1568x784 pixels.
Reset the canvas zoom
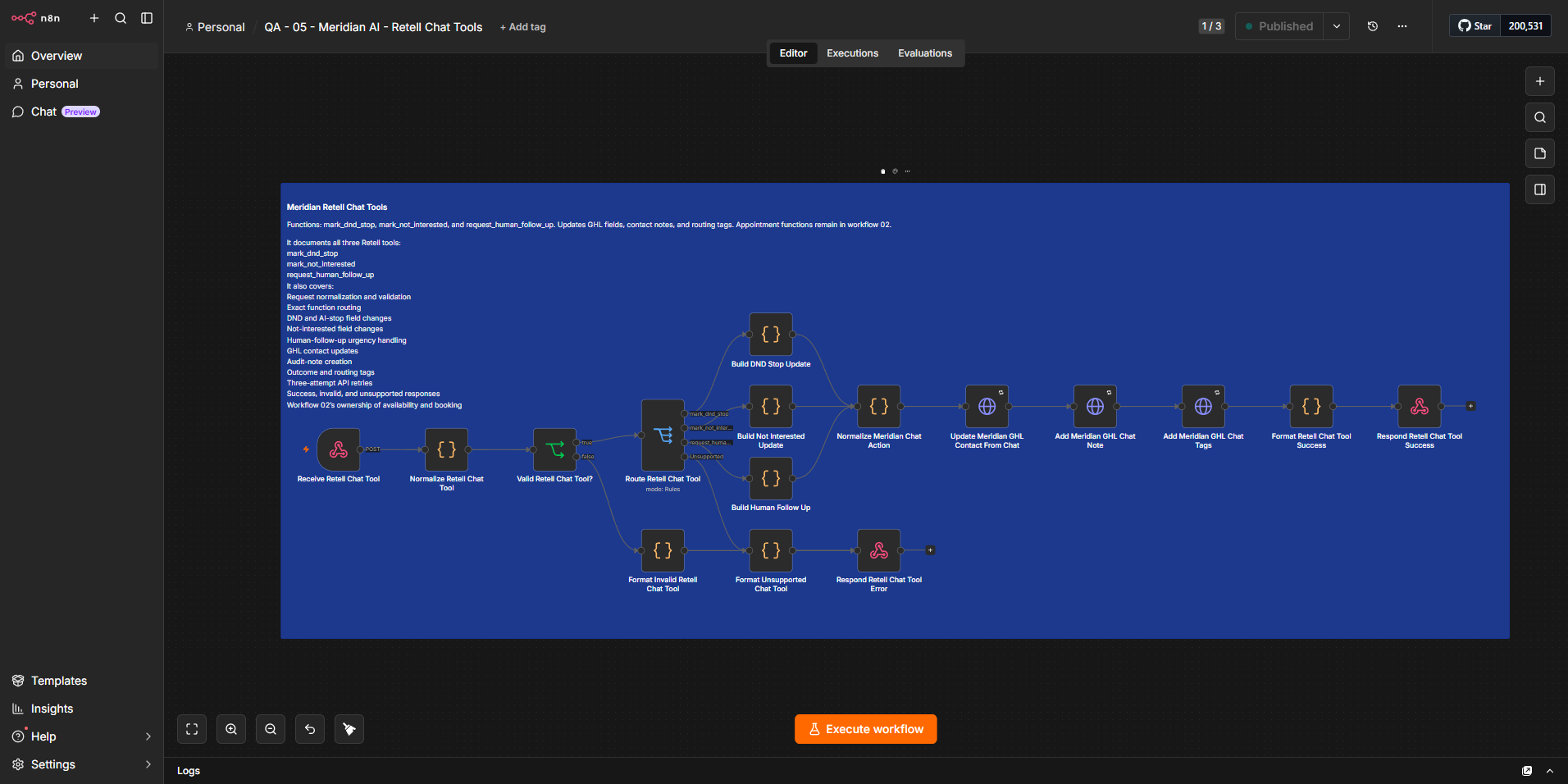click(x=310, y=729)
